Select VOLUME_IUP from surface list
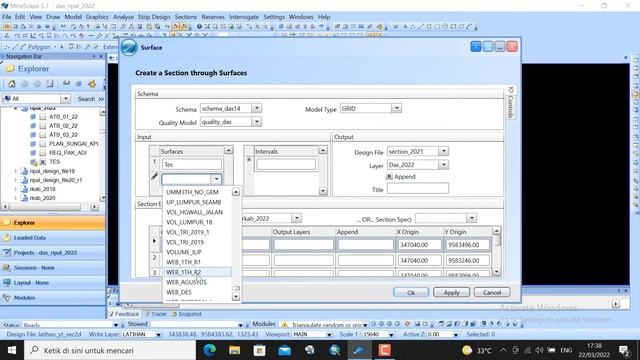The width and height of the screenshot is (640, 360). click(x=198, y=252)
